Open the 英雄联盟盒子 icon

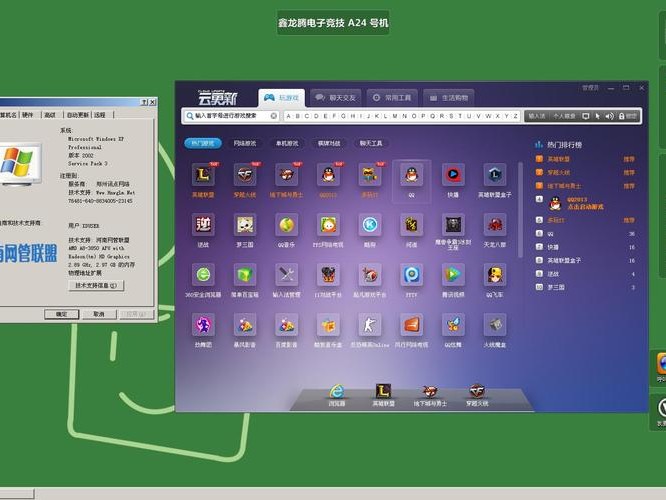click(x=494, y=175)
